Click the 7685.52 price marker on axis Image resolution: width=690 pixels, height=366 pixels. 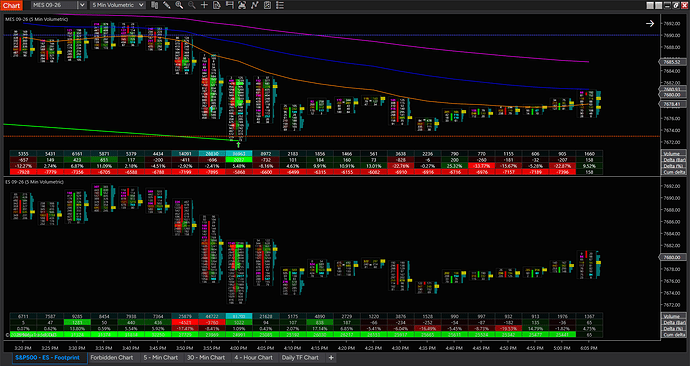[x=672, y=62]
